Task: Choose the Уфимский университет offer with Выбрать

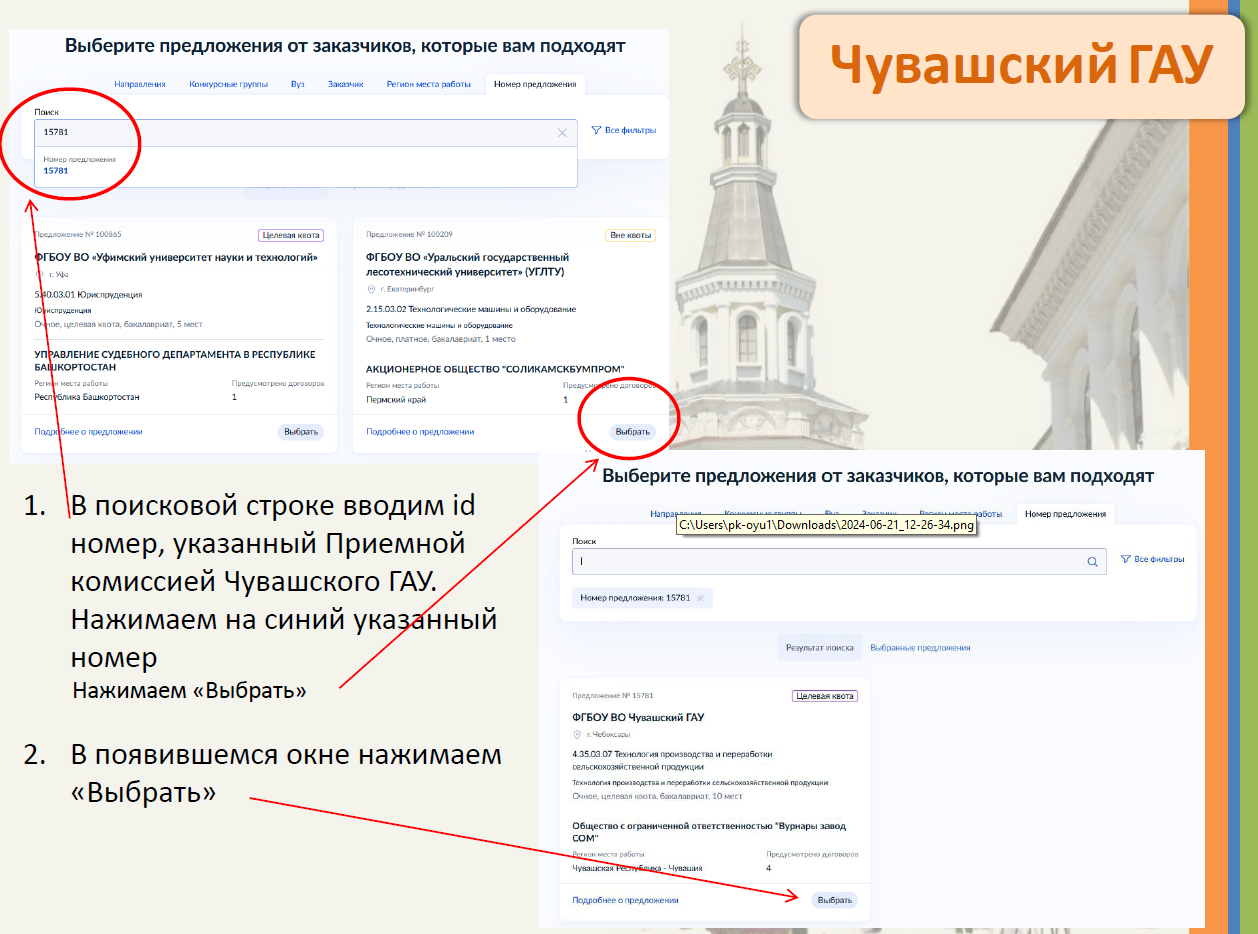Action: click(301, 432)
